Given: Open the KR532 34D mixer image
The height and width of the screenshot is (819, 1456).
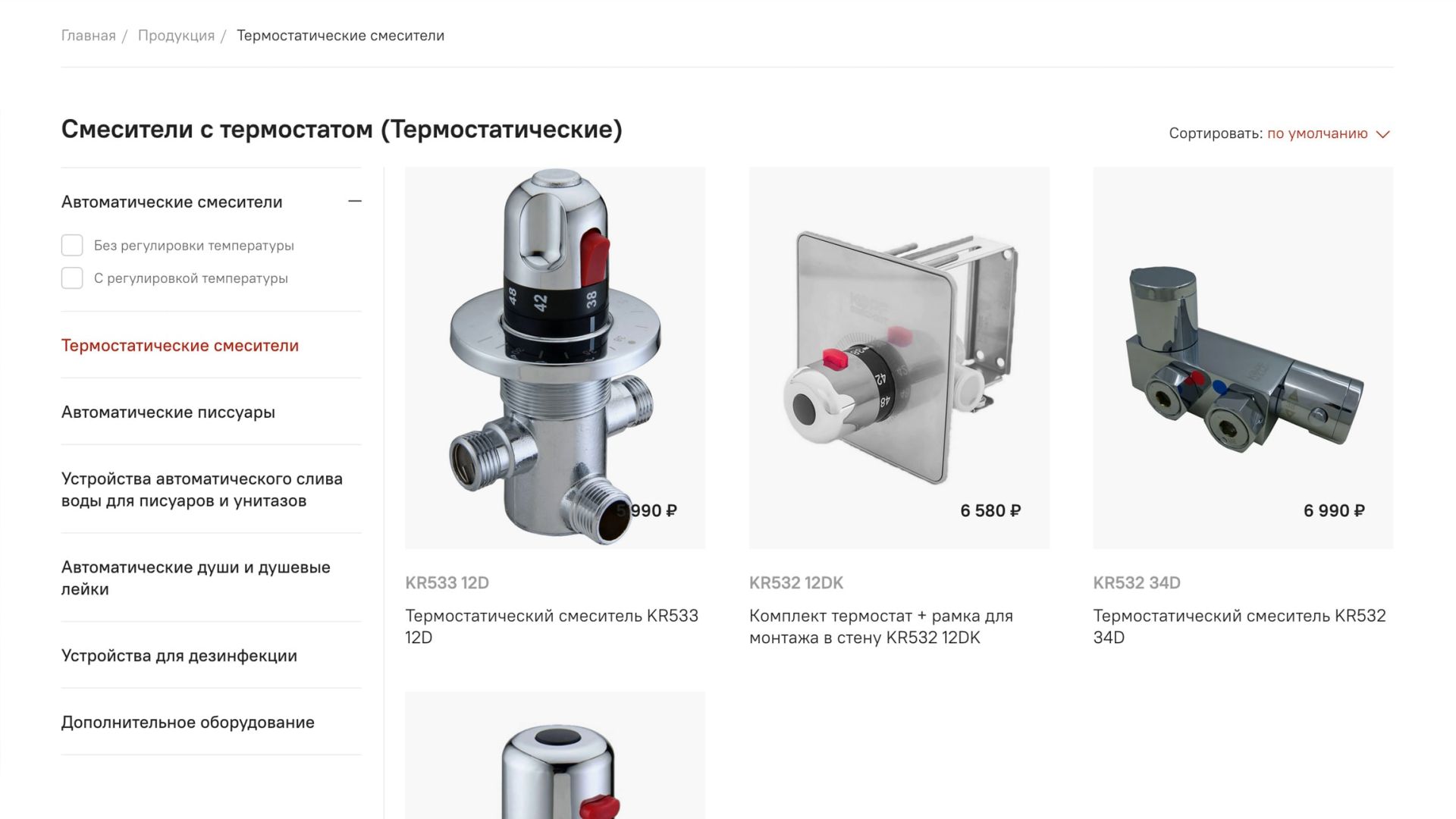Looking at the screenshot, I should point(1243,358).
